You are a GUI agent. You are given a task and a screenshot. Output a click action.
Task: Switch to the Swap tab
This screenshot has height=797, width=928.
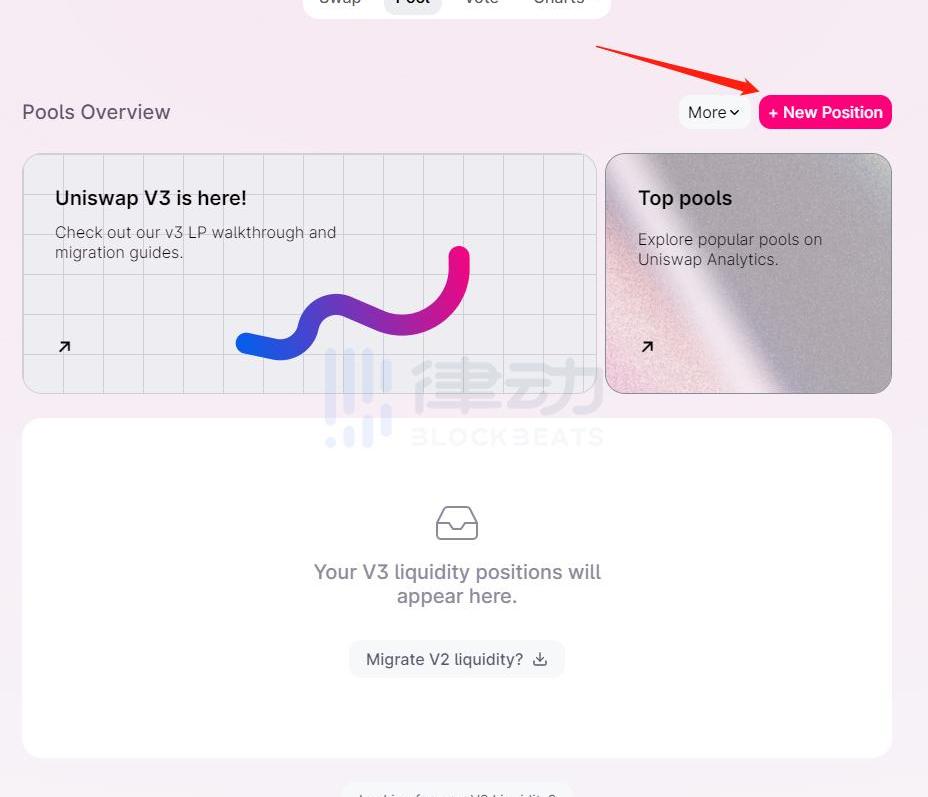click(x=340, y=2)
